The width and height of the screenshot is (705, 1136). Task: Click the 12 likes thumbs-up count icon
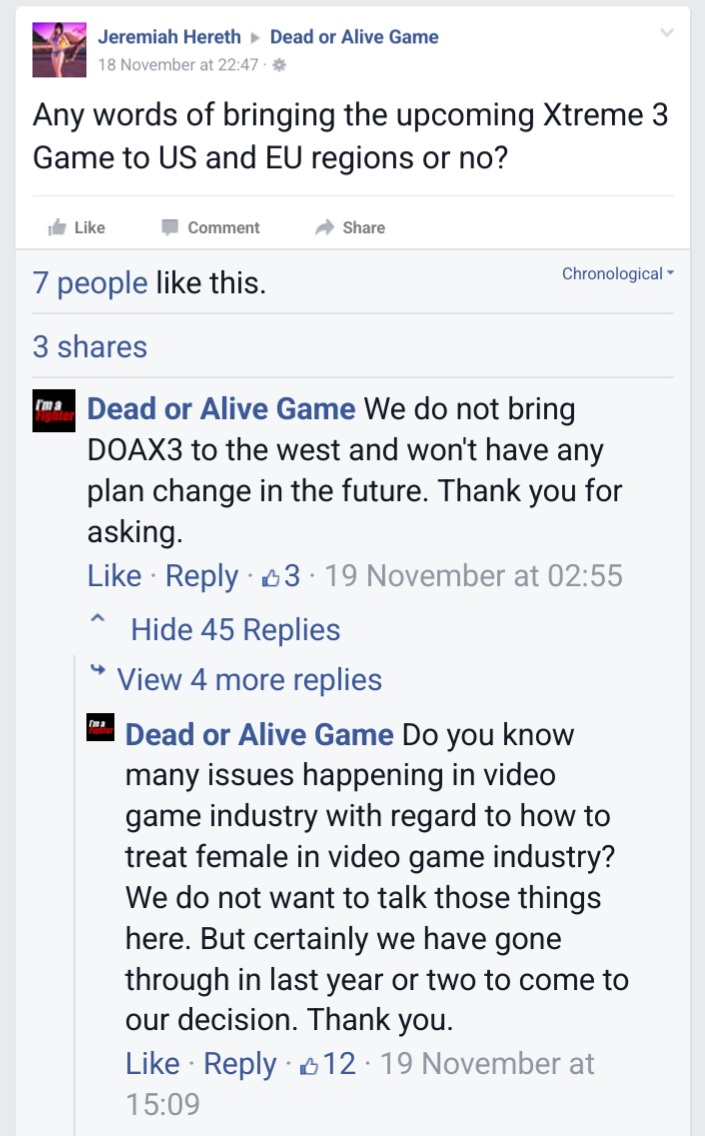click(x=309, y=1065)
